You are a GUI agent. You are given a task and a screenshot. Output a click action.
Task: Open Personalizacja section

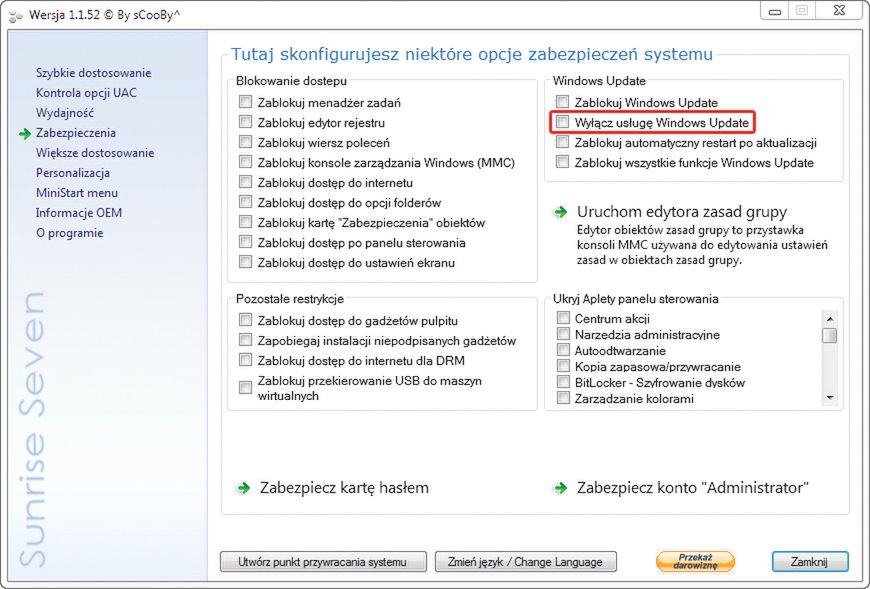pos(73,172)
